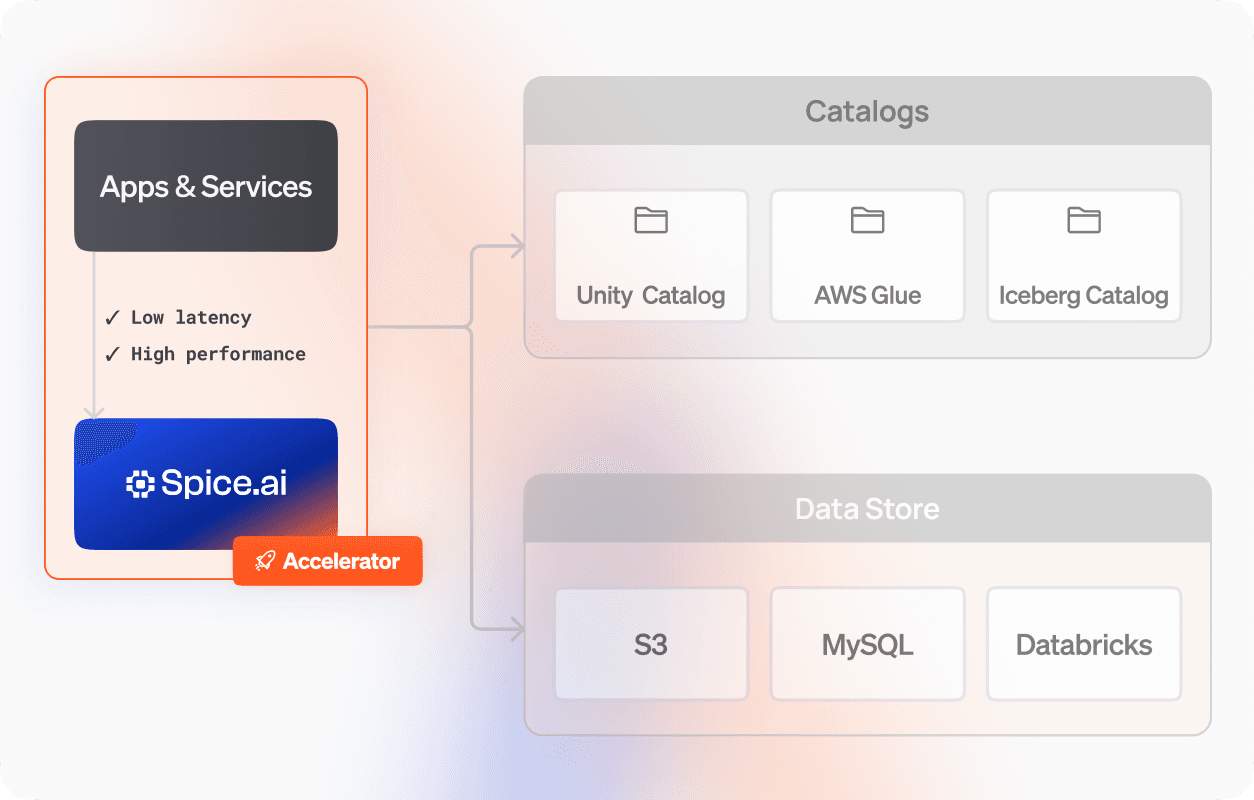Select the Catalogs header
Screen dimensions: 1254x800
[x=867, y=111]
